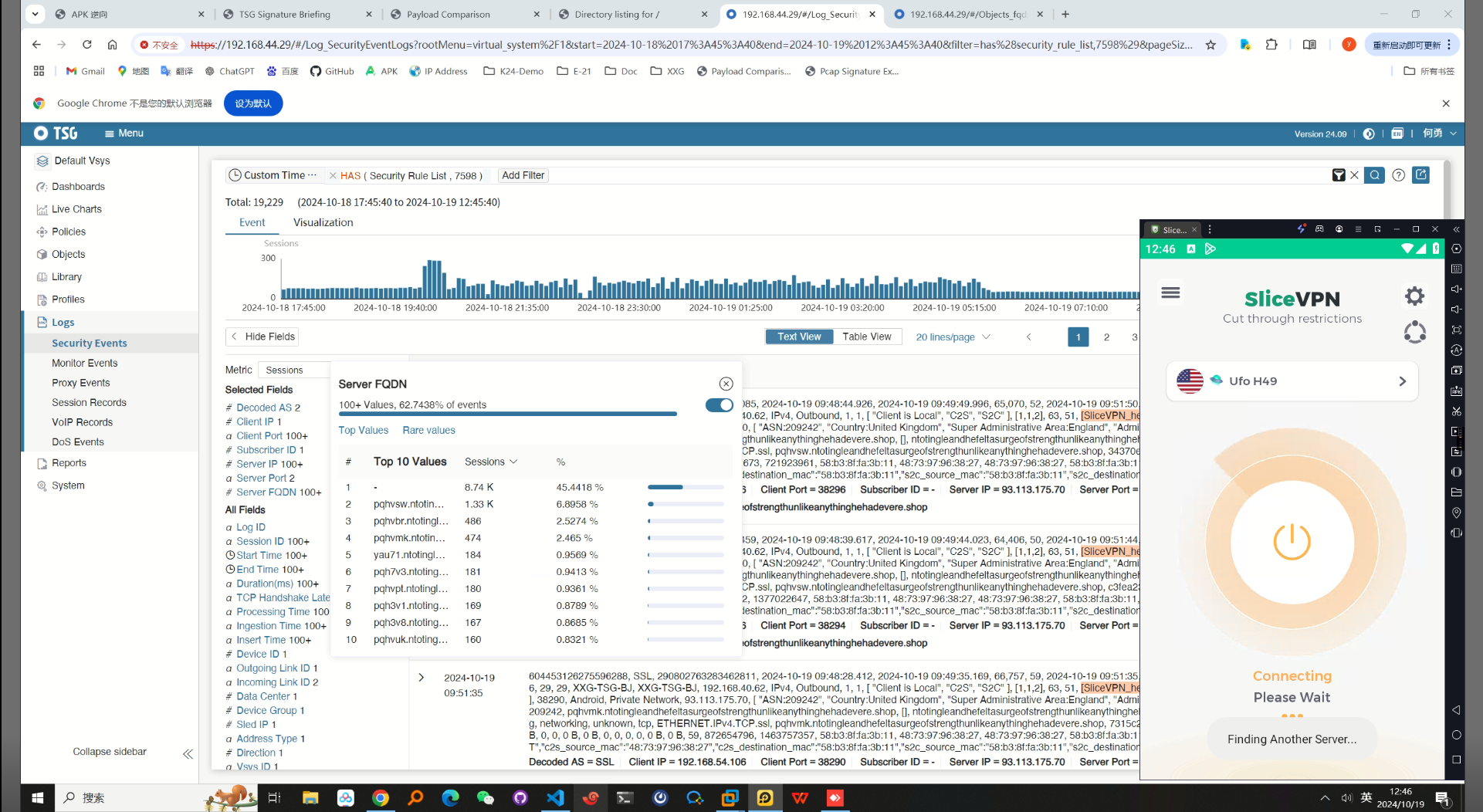Image resolution: width=1483 pixels, height=812 pixels.
Task: Open the 20 lines/page dropdown
Action: click(x=953, y=337)
